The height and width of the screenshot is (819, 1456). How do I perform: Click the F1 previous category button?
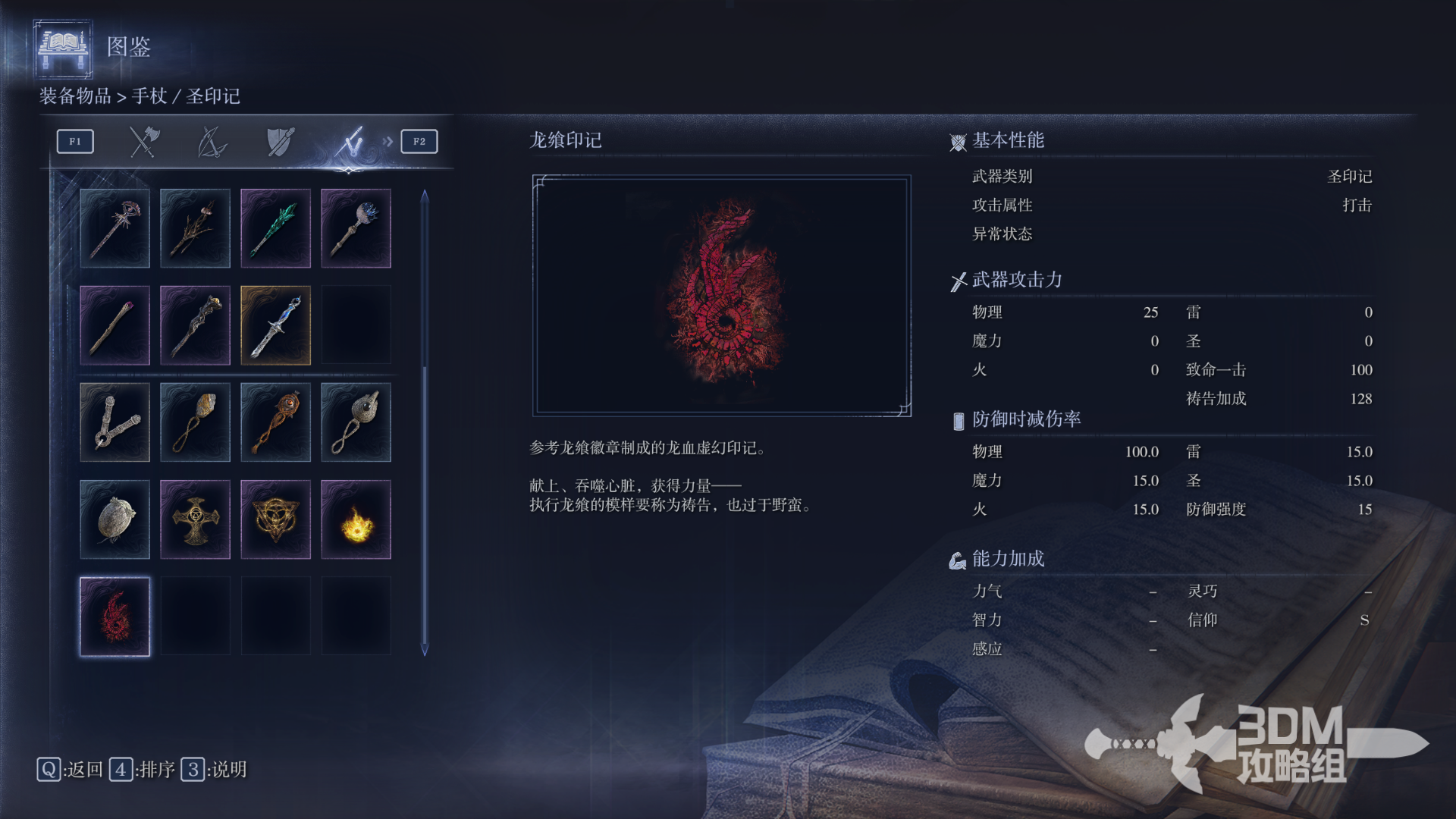75,142
